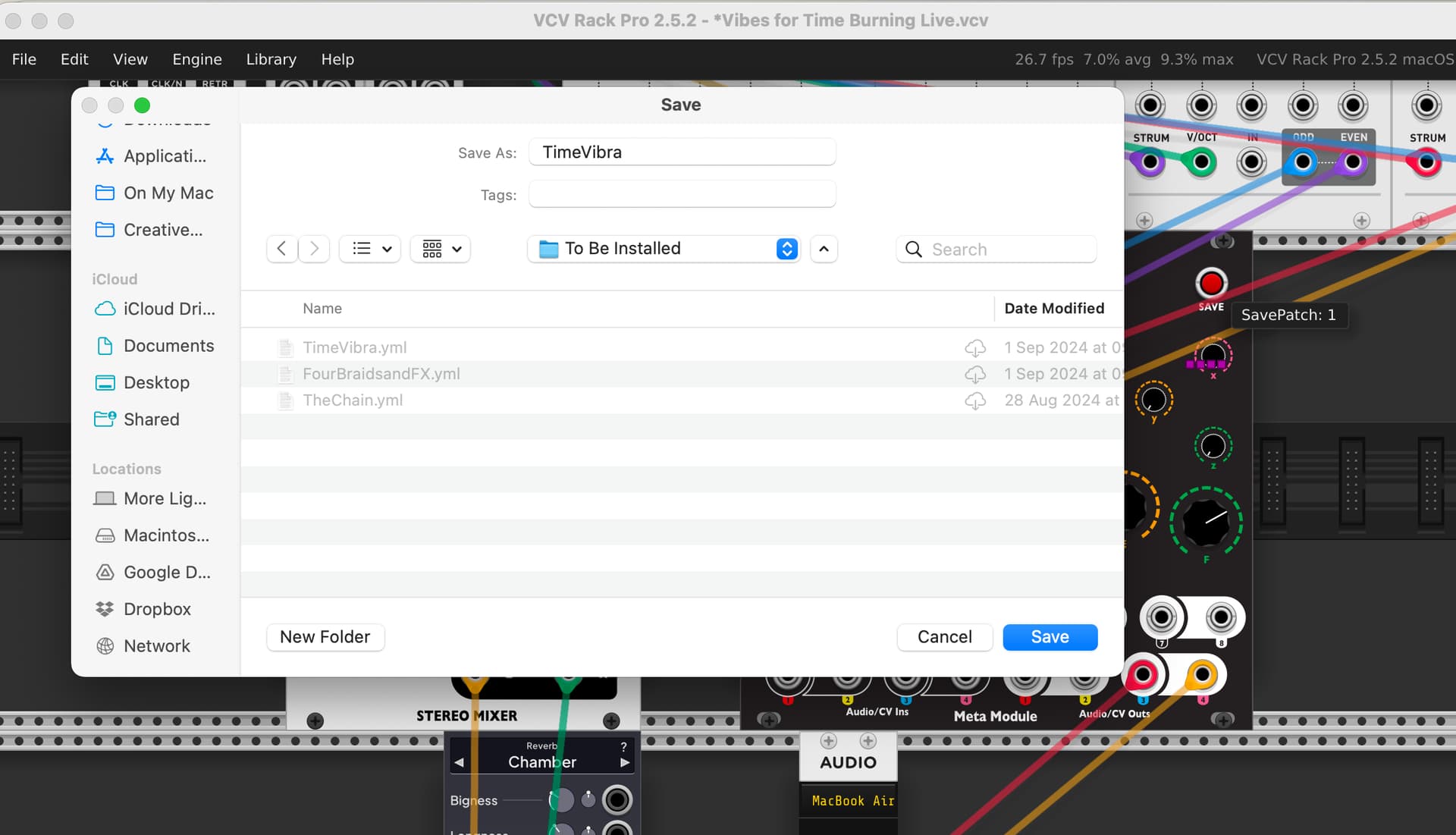Click the Tags input field
This screenshot has width=1456, height=835.
(682, 194)
